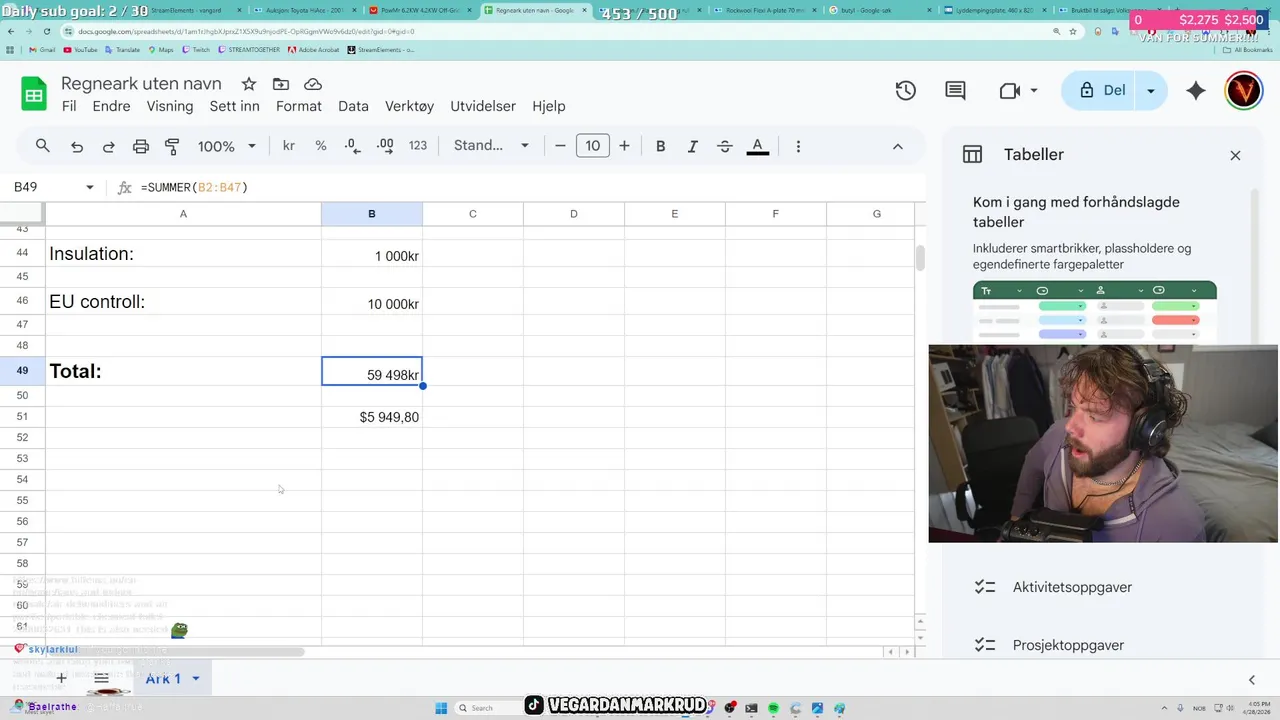Viewport: 1280px width, 720px height.
Task: Toggle bold formatting
Action: (x=660, y=146)
